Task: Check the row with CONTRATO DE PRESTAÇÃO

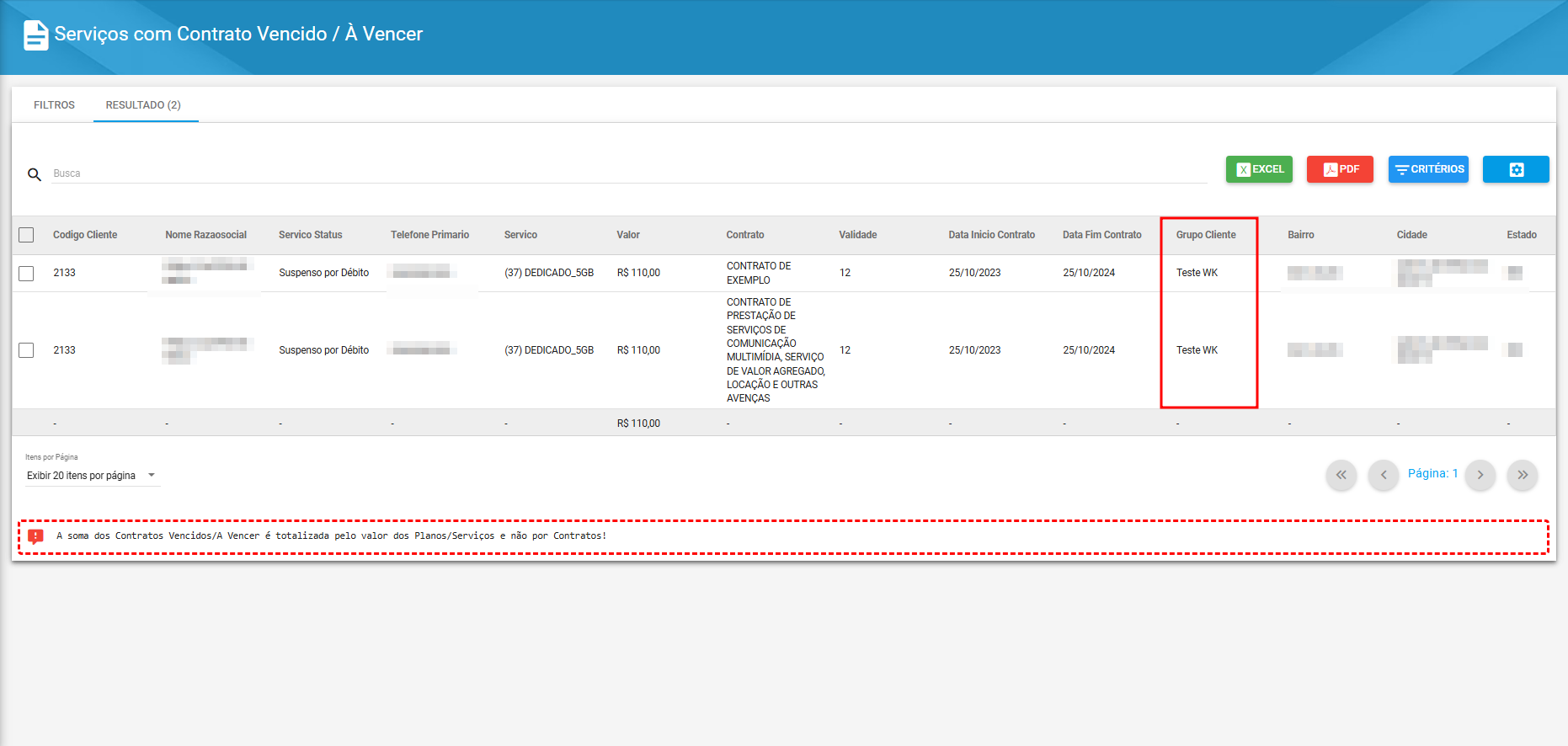Action: (26, 350)
